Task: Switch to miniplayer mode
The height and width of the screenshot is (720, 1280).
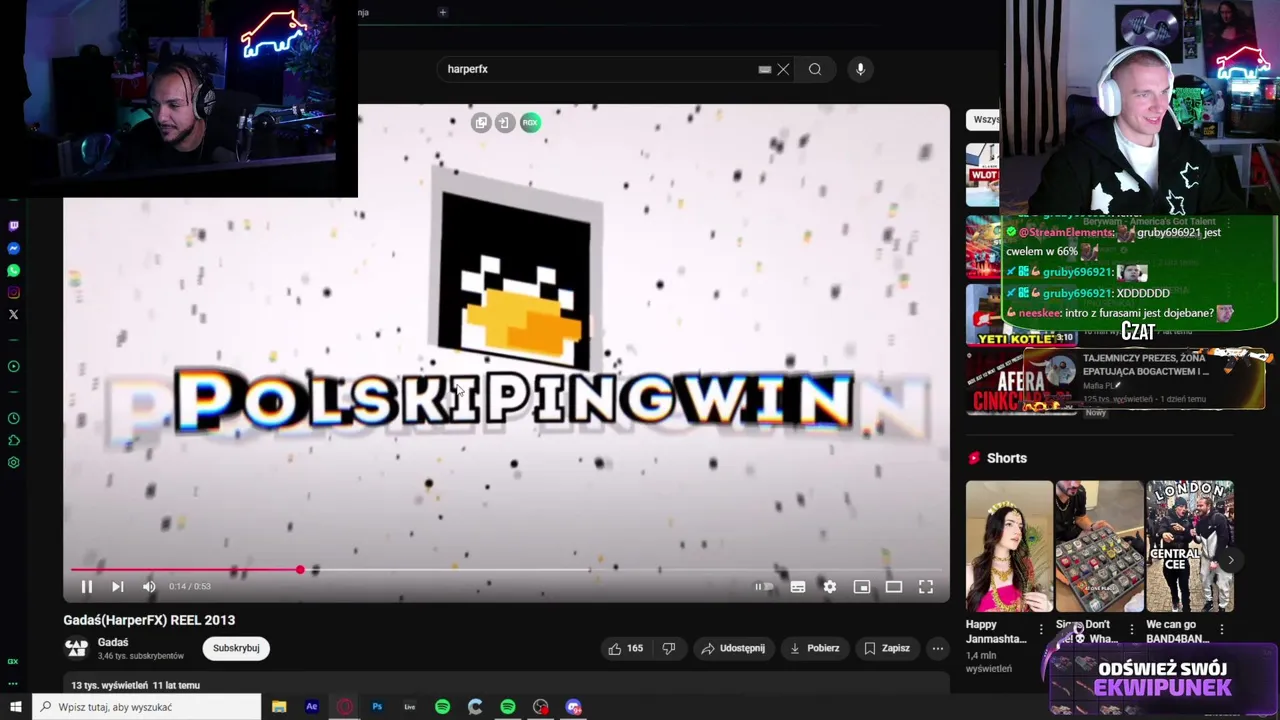Action: click(862, 587)
